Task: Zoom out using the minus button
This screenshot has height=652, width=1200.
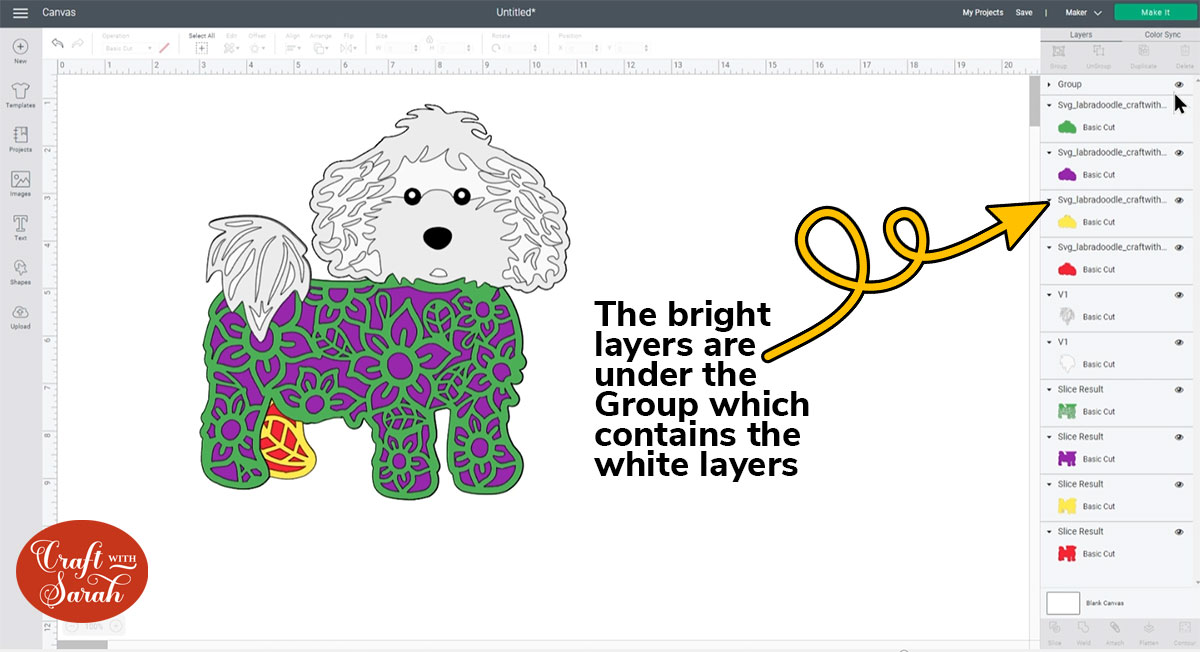Action: point(72,626)
